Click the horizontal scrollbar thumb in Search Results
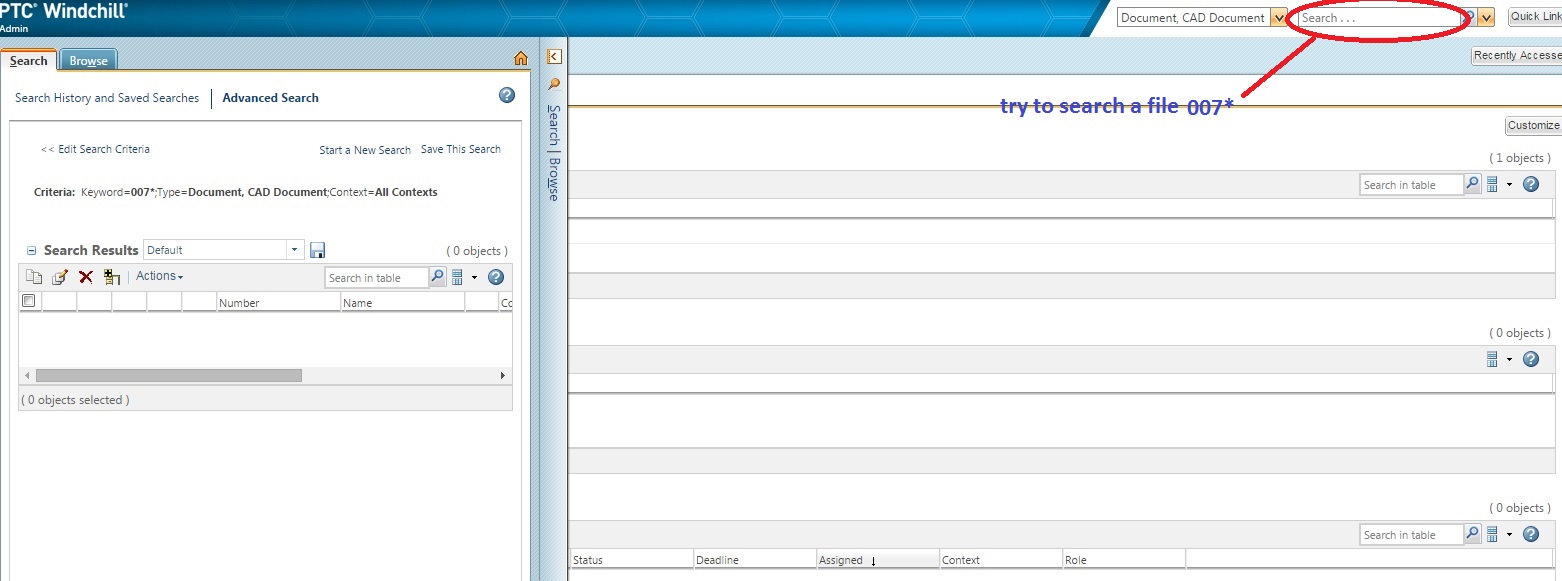 tap(168, 375)
